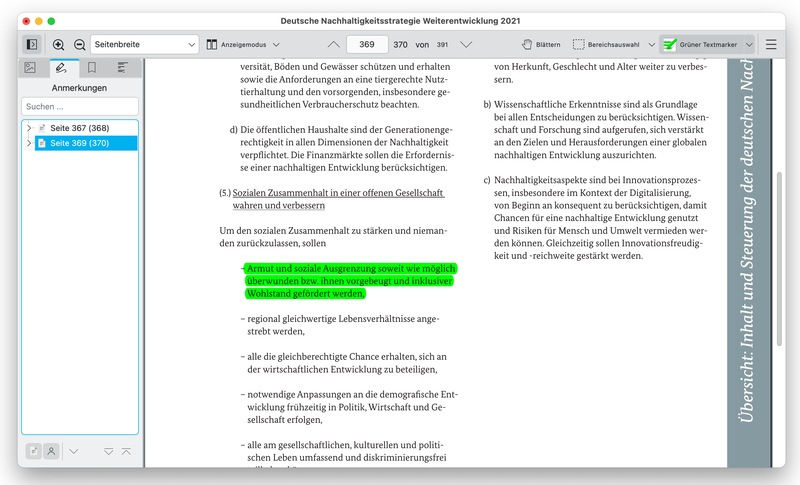The width and height of the screenshot is (800, 485).
Task: Toggle grouping annotations by page
Action: (x=34, y=451)
